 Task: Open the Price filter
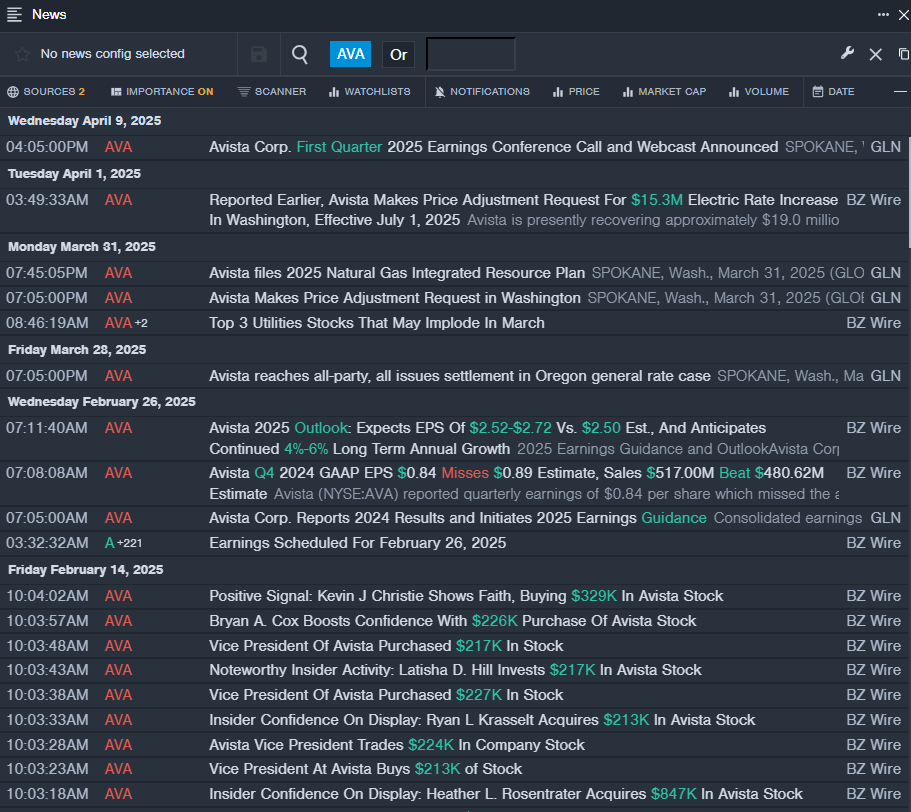576,92
